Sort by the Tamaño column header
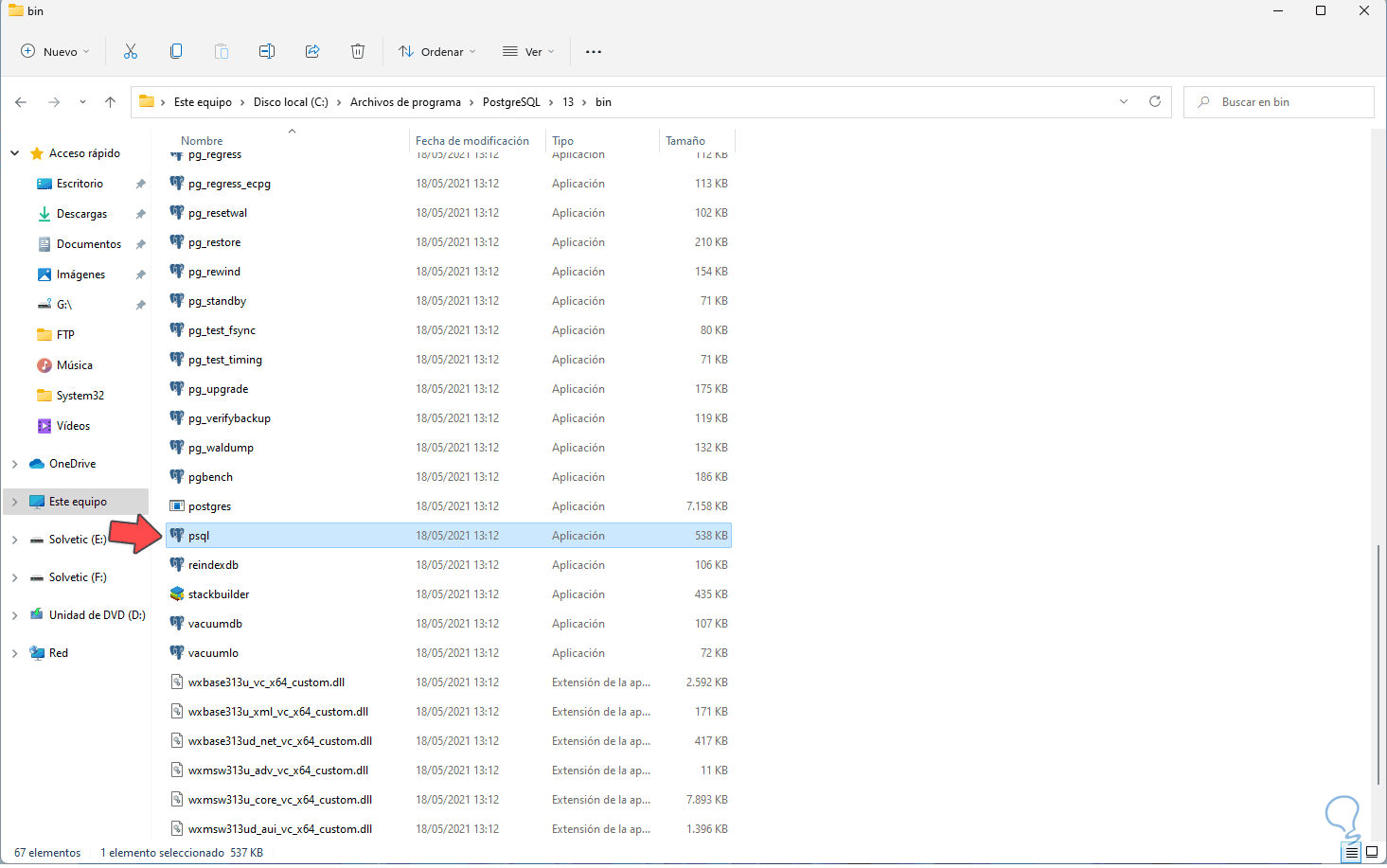Image resolution: width=1387 pixels, height=868 pixels. point(685,141)
